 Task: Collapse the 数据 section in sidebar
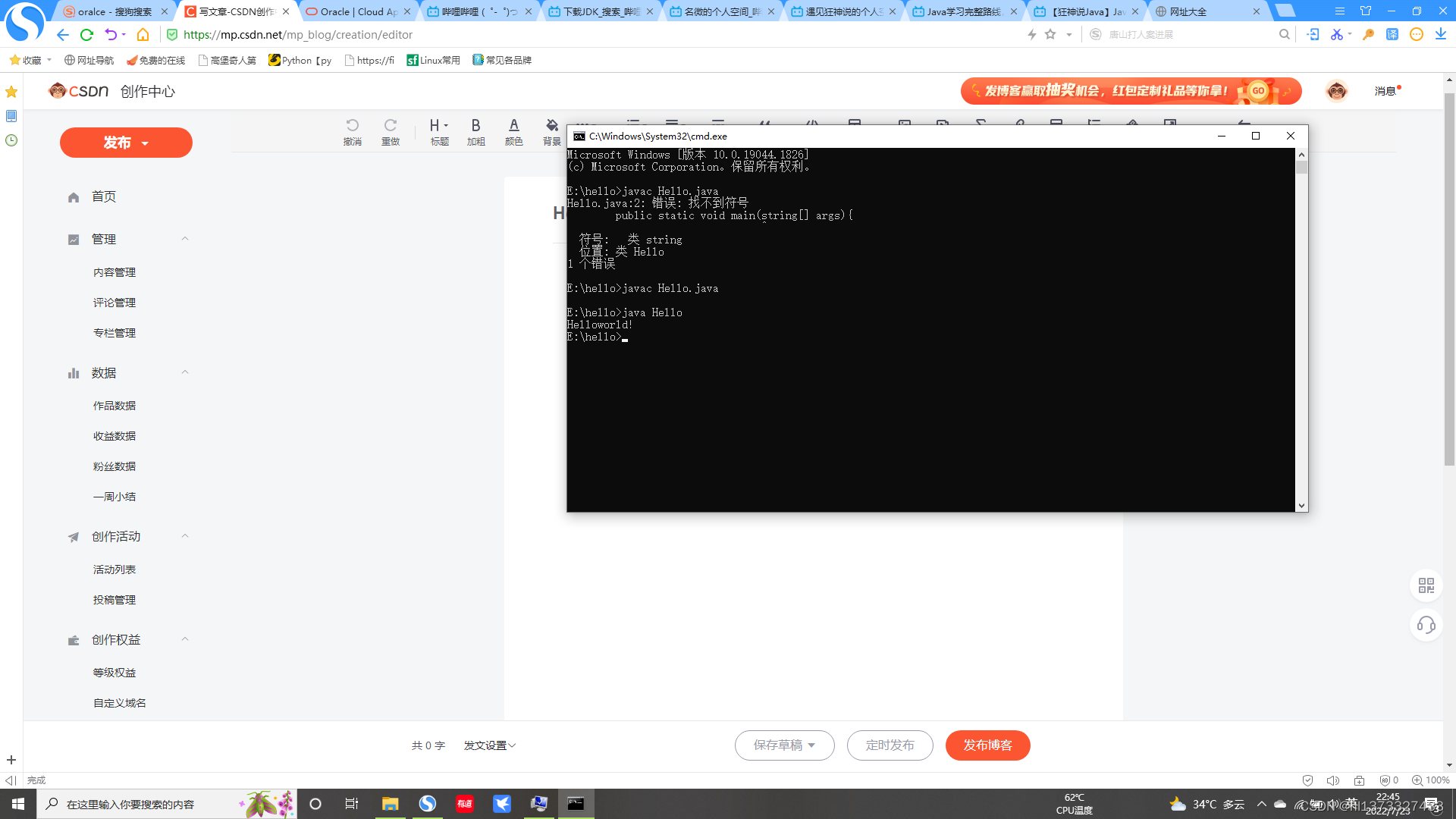point(185,372)
